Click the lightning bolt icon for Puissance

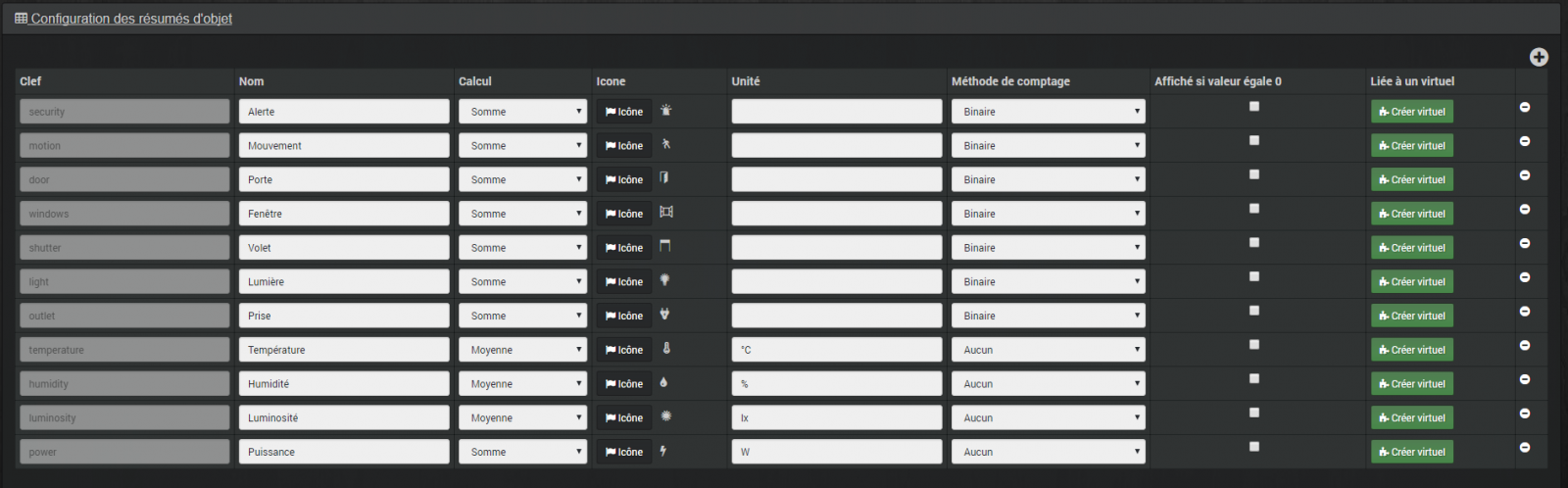tap(663, 451)
